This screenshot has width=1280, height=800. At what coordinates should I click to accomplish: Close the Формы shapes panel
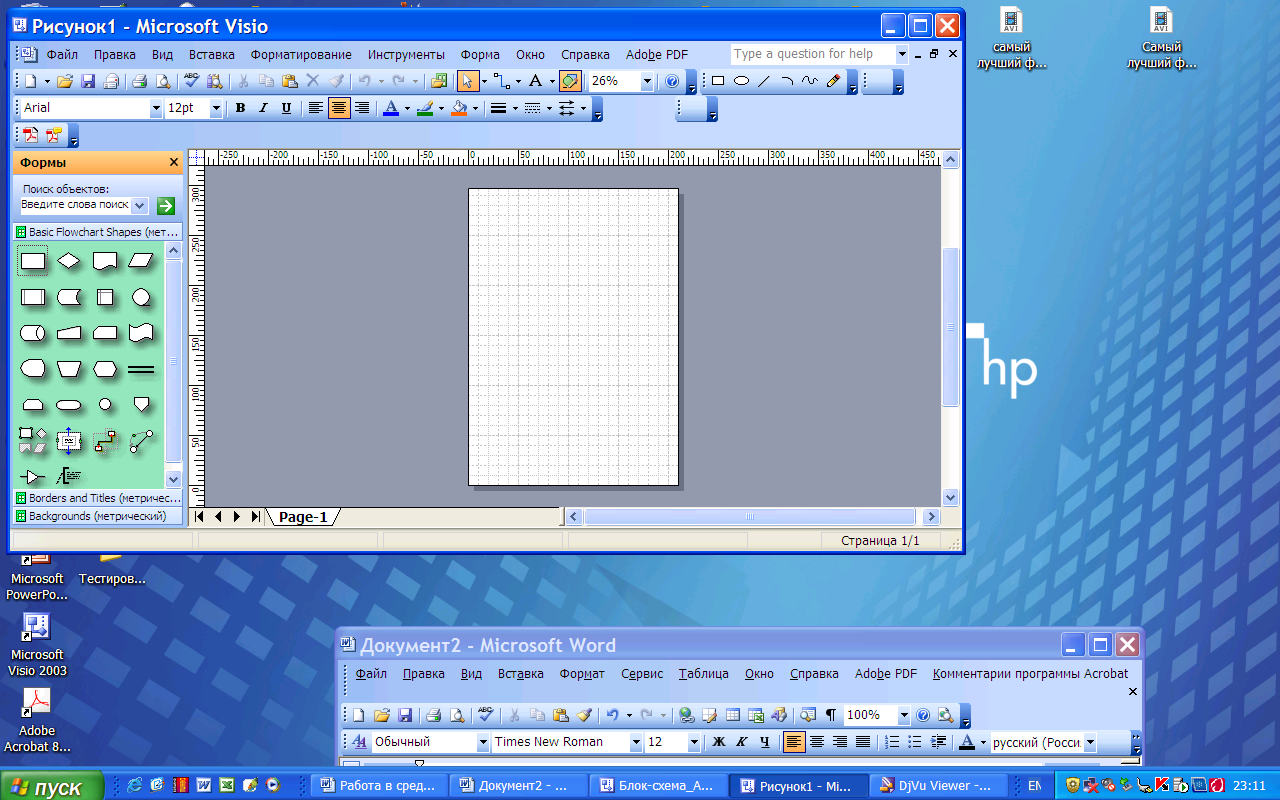click(174, 162)
